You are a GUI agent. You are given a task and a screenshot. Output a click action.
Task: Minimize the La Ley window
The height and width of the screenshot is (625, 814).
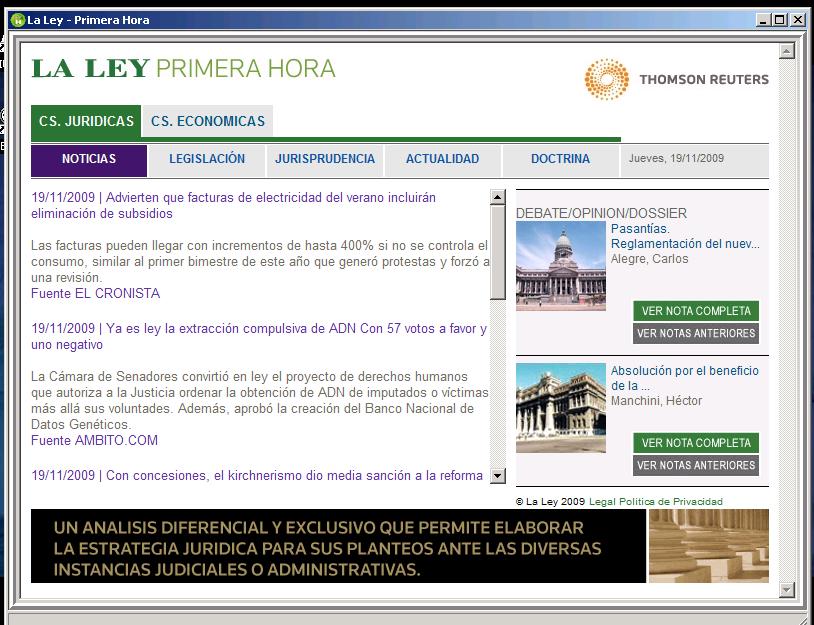click(x=763, y=20)
